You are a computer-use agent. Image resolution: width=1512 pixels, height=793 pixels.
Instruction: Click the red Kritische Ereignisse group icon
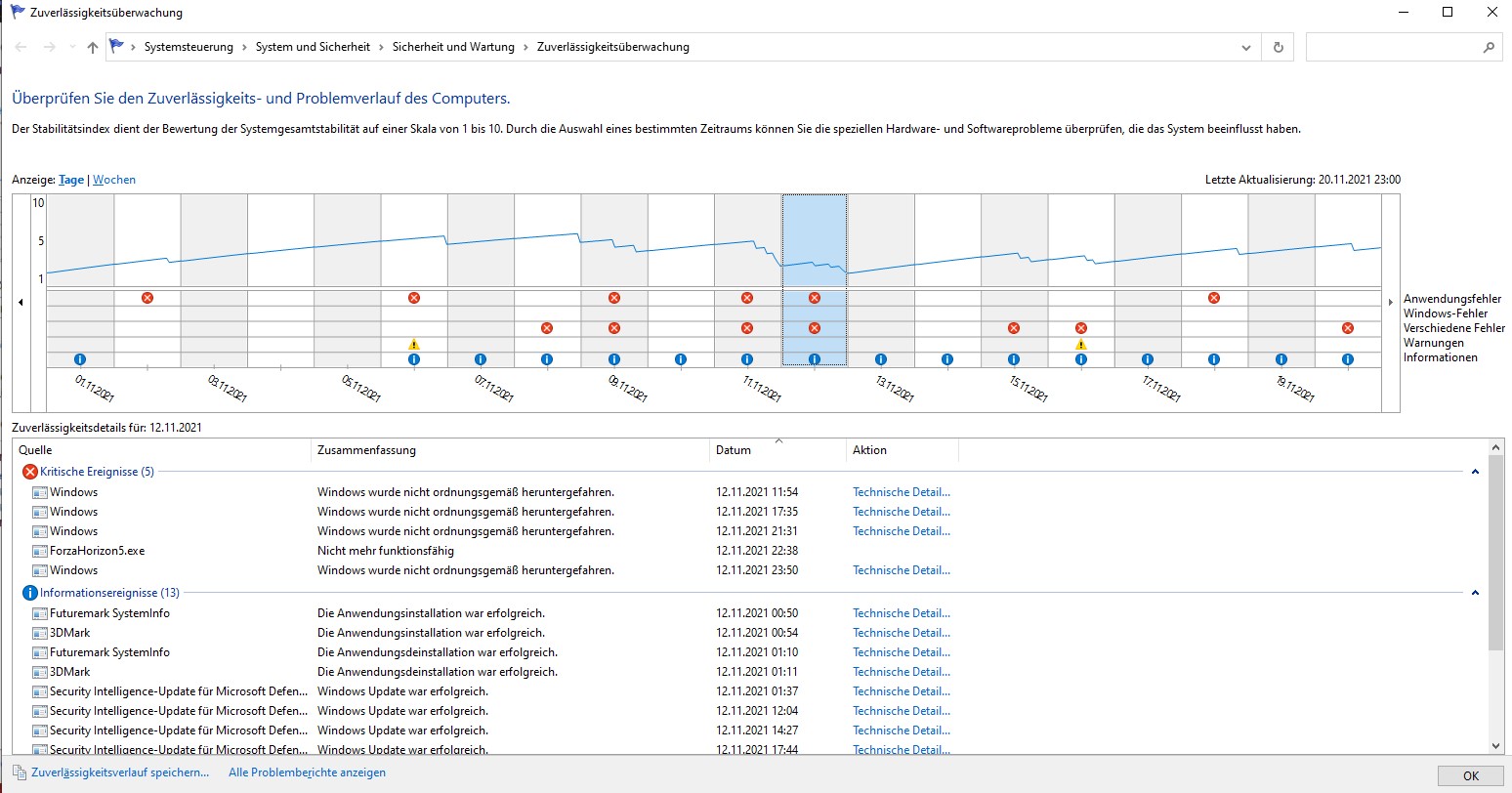point(29,472)
